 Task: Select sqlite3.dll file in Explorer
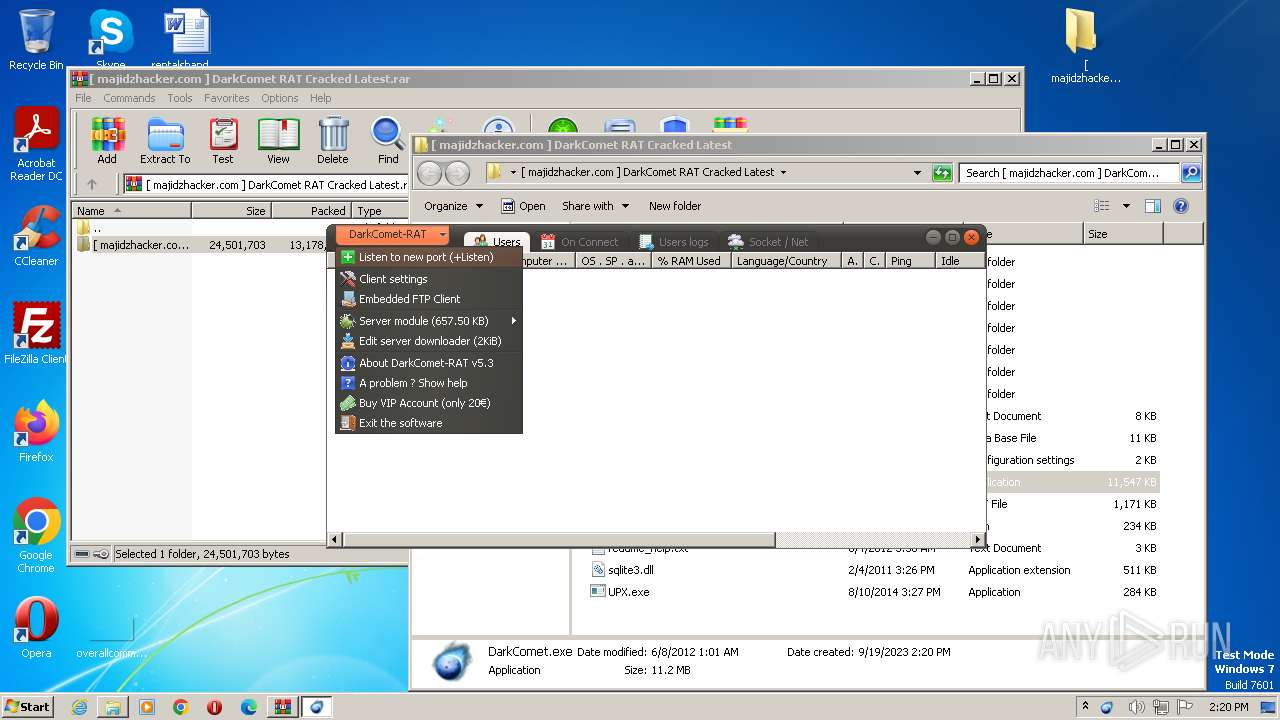[630, 570]
